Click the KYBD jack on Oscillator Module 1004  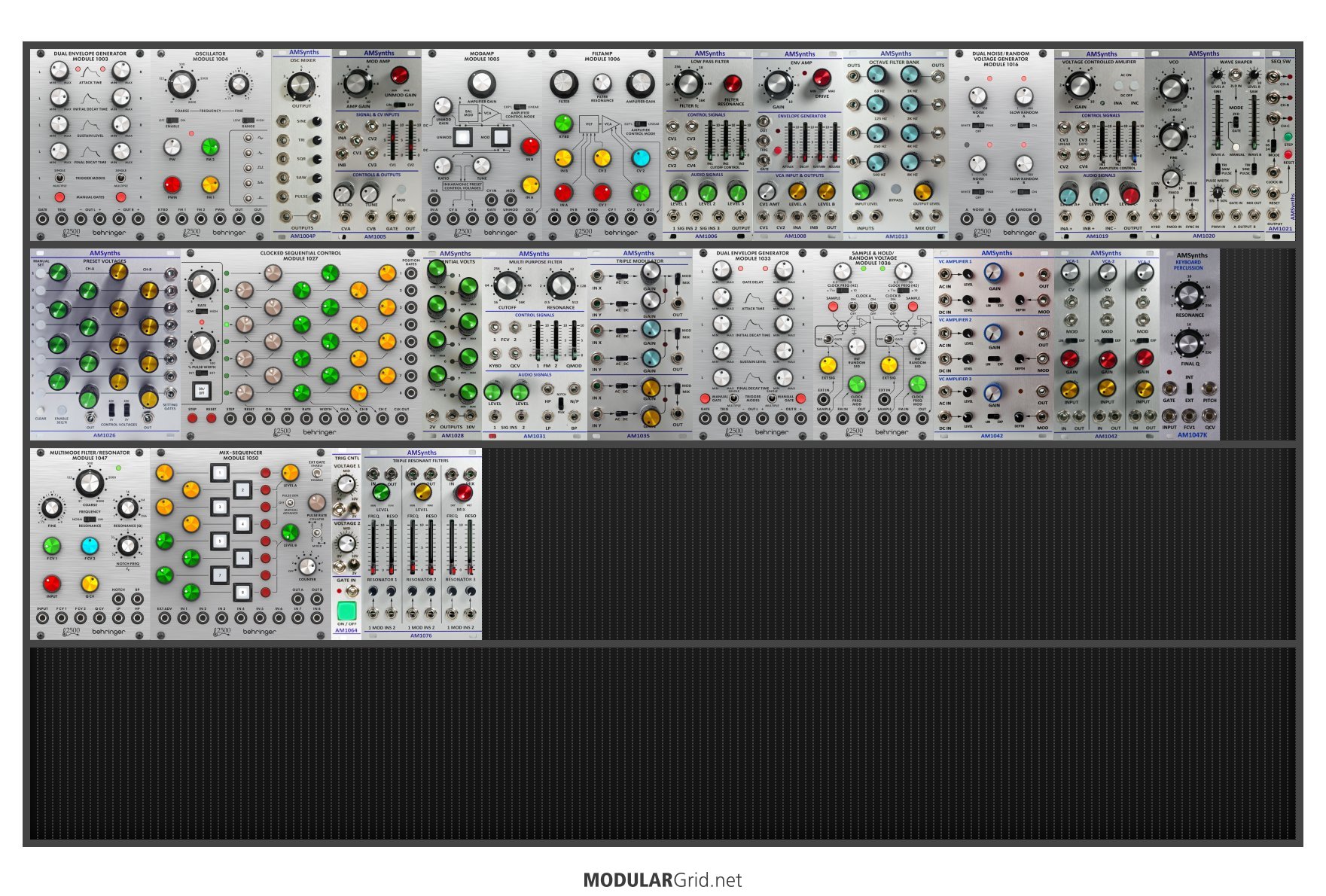[x=163, y=219]
